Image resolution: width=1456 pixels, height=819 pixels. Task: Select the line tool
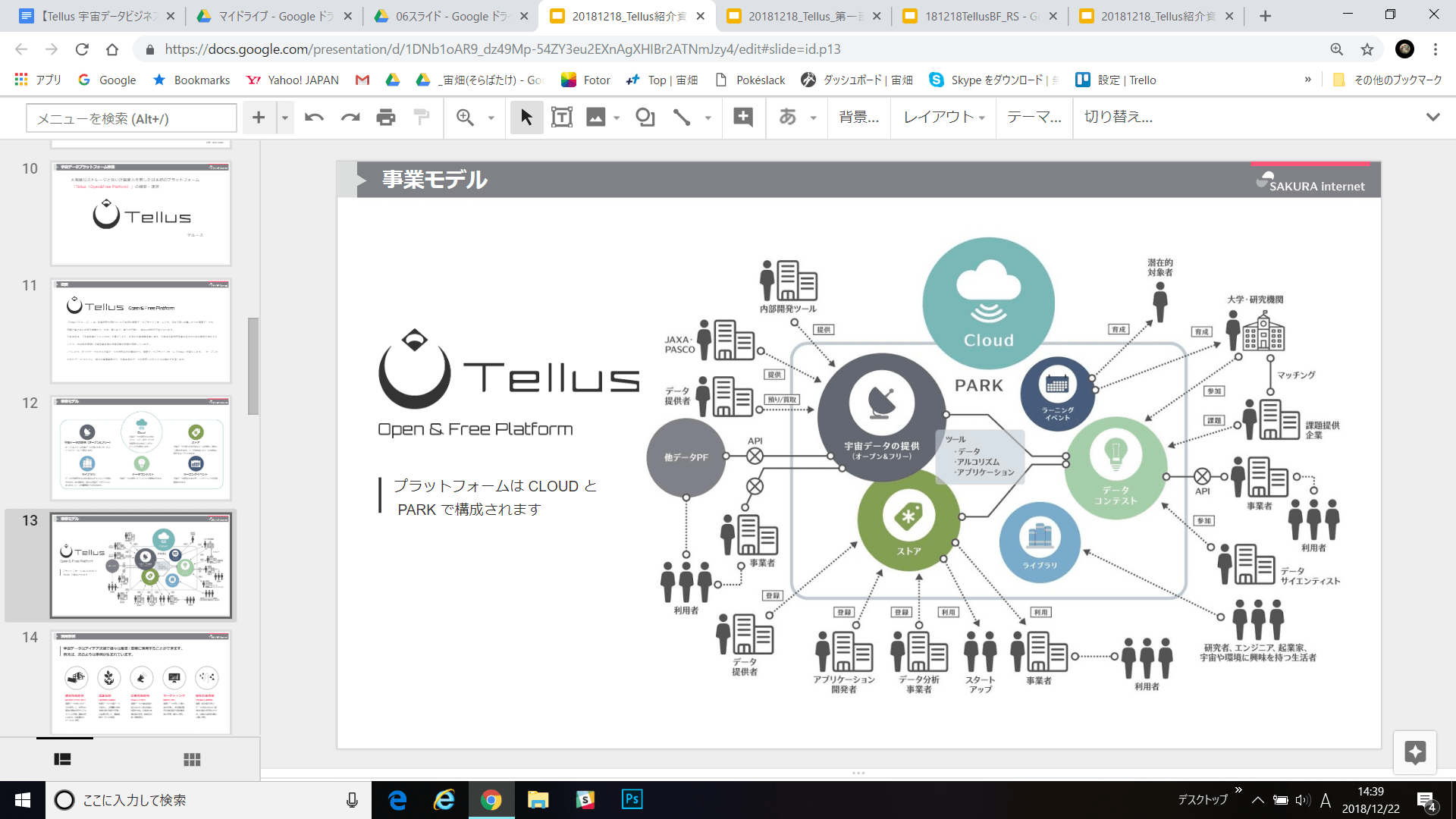[x=682, y=118]
